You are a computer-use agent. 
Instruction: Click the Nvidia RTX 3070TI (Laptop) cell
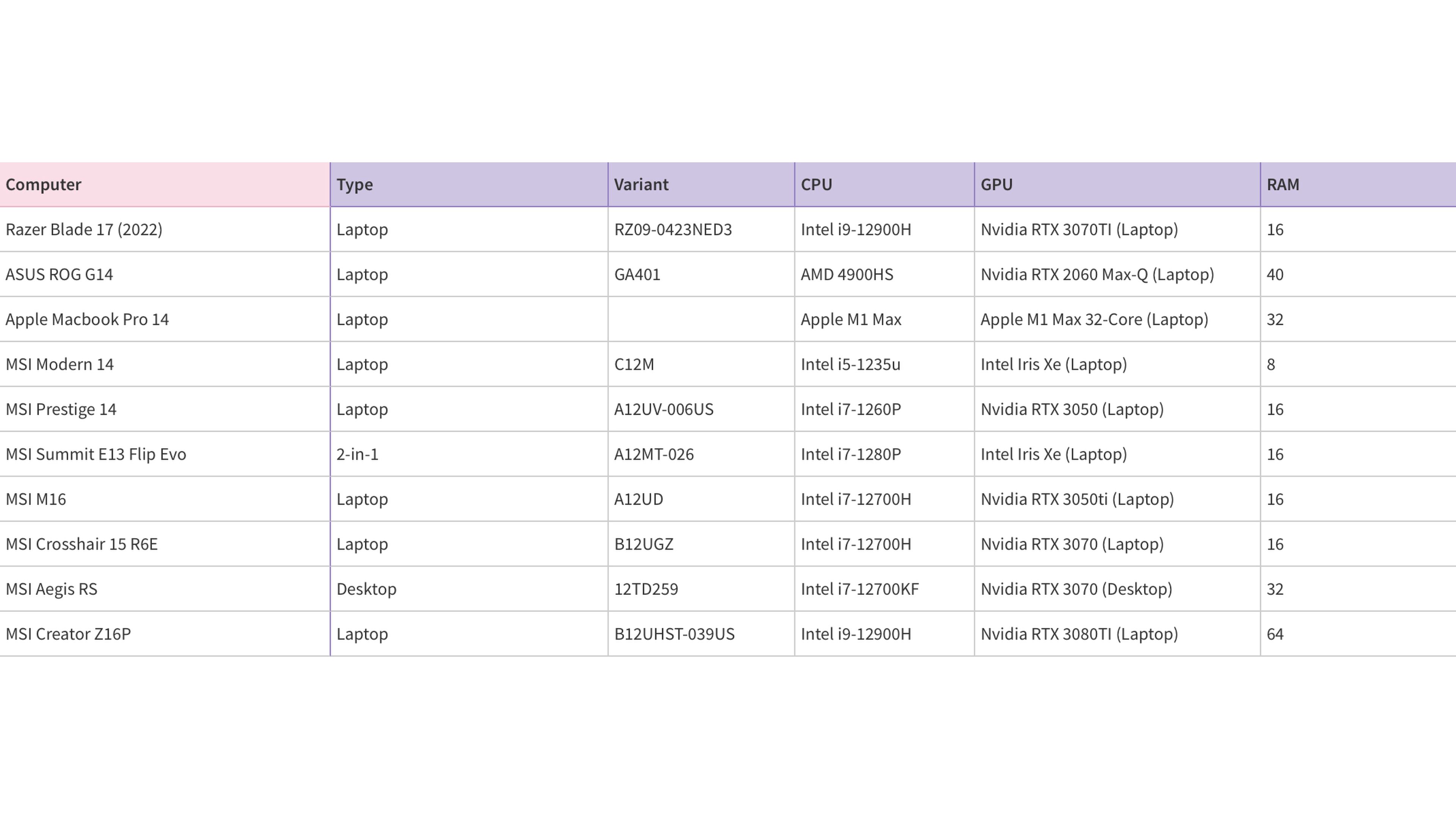tap(1117, 229)
